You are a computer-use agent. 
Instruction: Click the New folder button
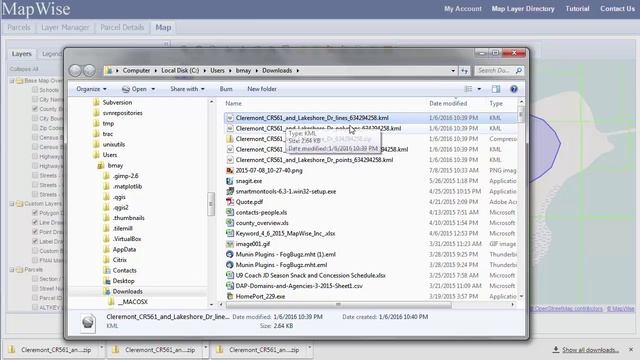[x=262, y=89]
